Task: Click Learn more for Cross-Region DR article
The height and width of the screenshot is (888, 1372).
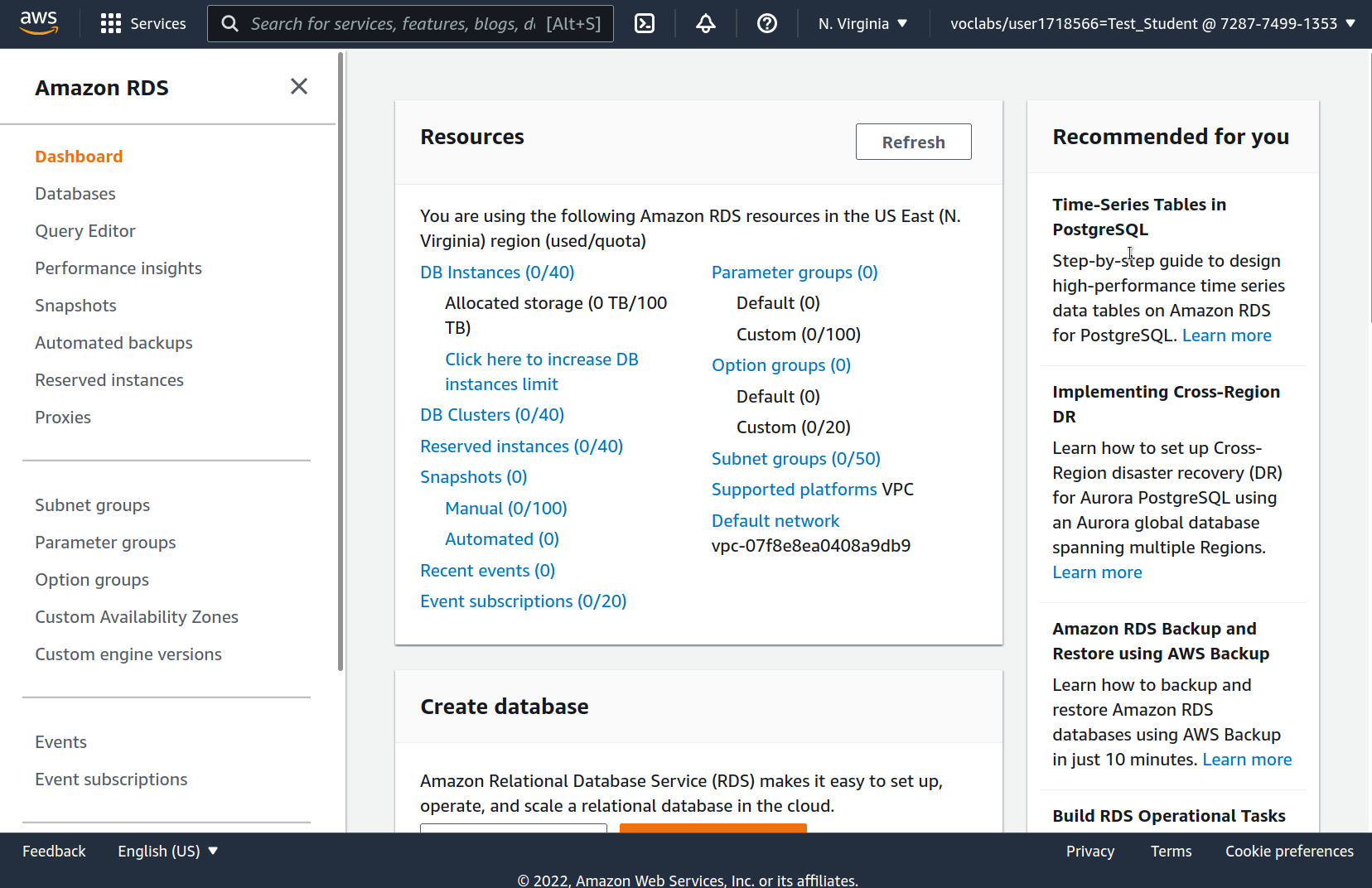Action: coord(1097,572)
